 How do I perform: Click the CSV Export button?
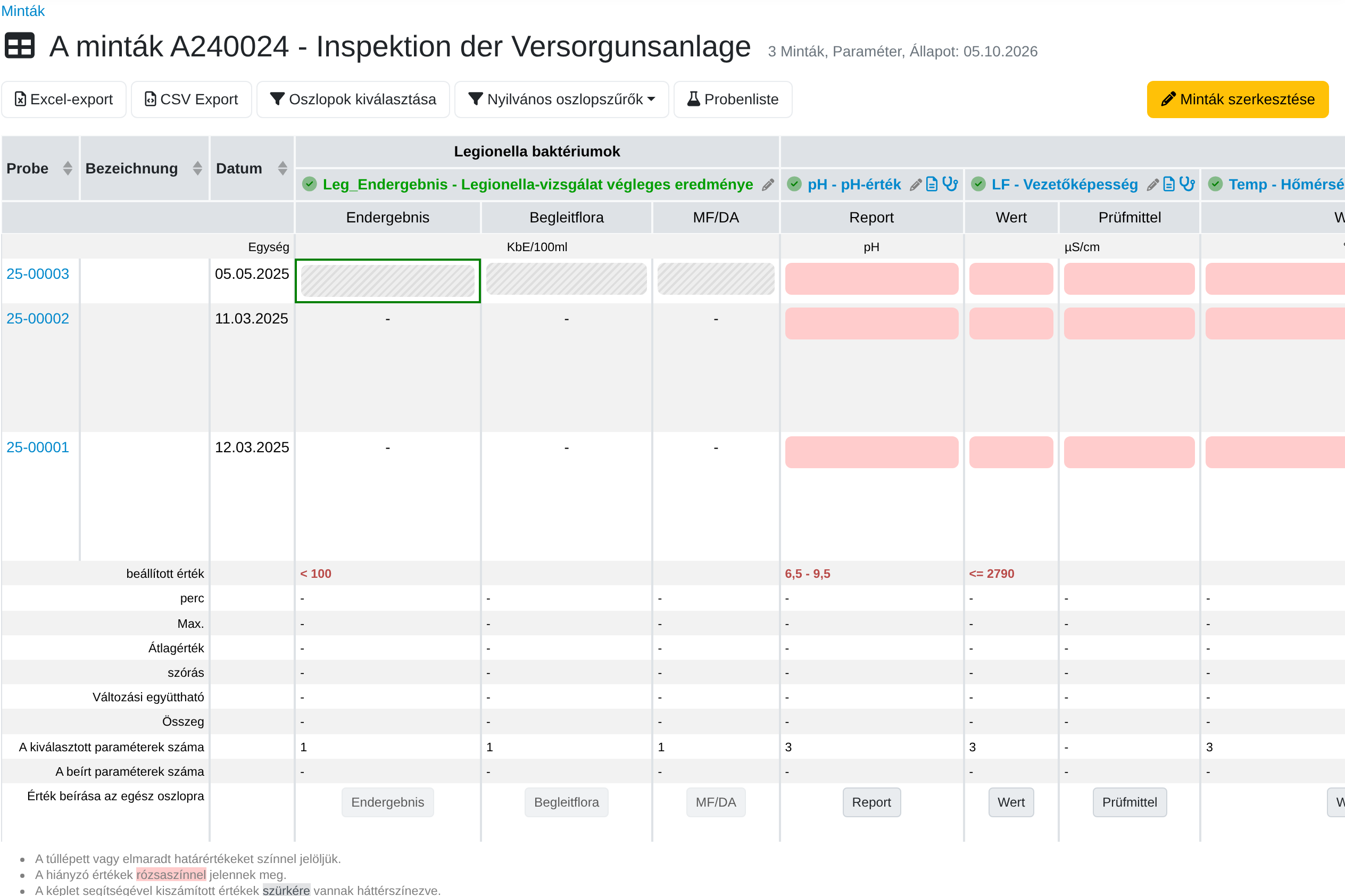(192, 99)
